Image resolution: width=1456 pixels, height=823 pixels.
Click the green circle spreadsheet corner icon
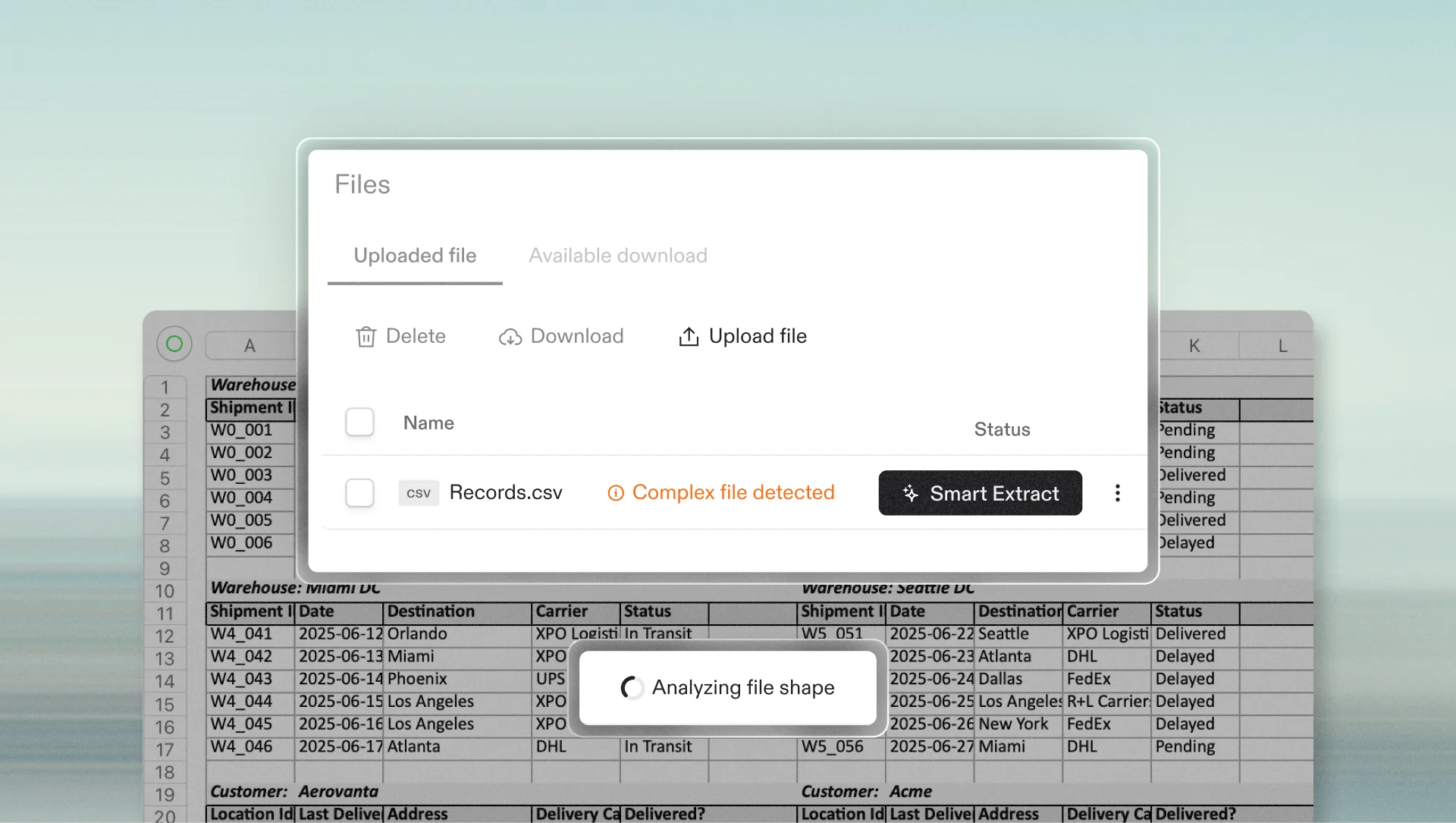click(x=174, y=344)
